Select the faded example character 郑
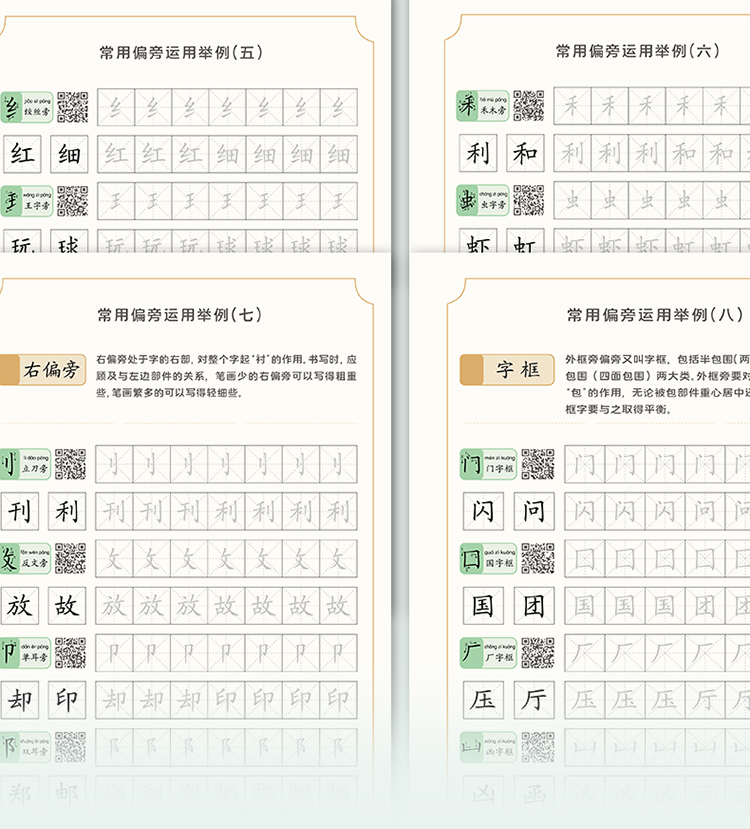Screen dimensions: 750x829 (x=20, y=794)
